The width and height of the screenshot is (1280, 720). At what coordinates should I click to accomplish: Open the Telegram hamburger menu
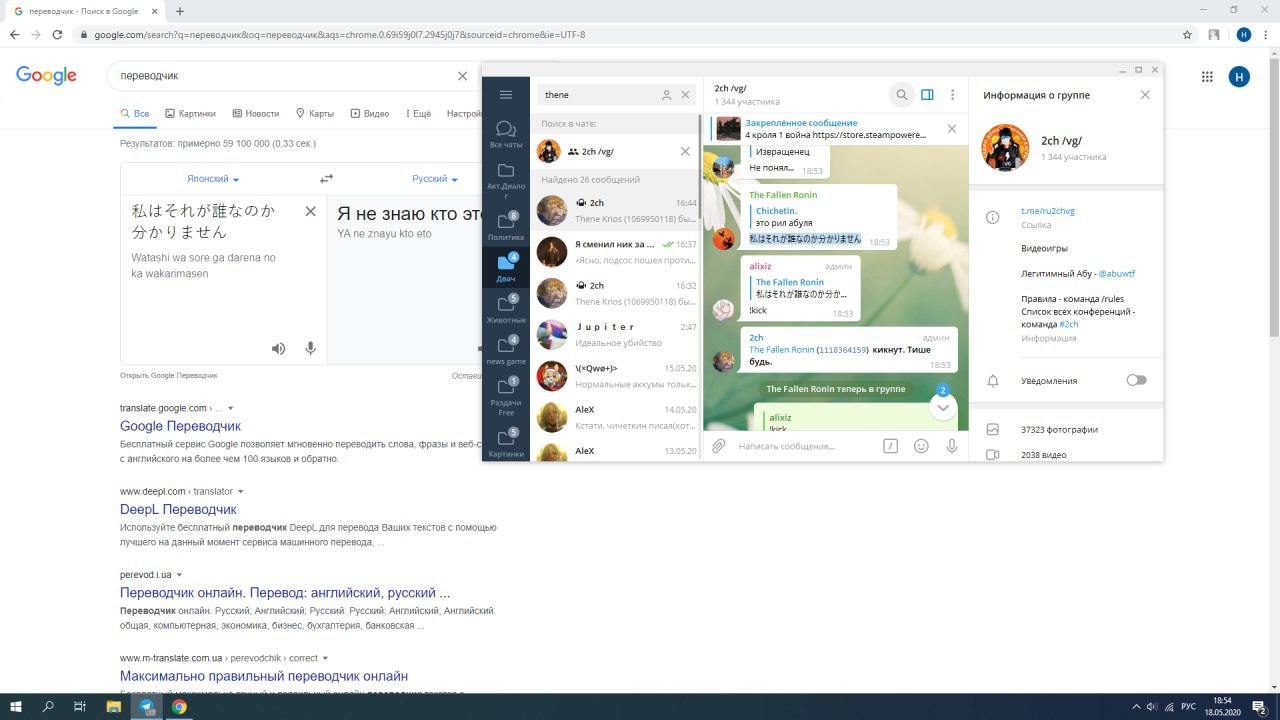[506, 95]
